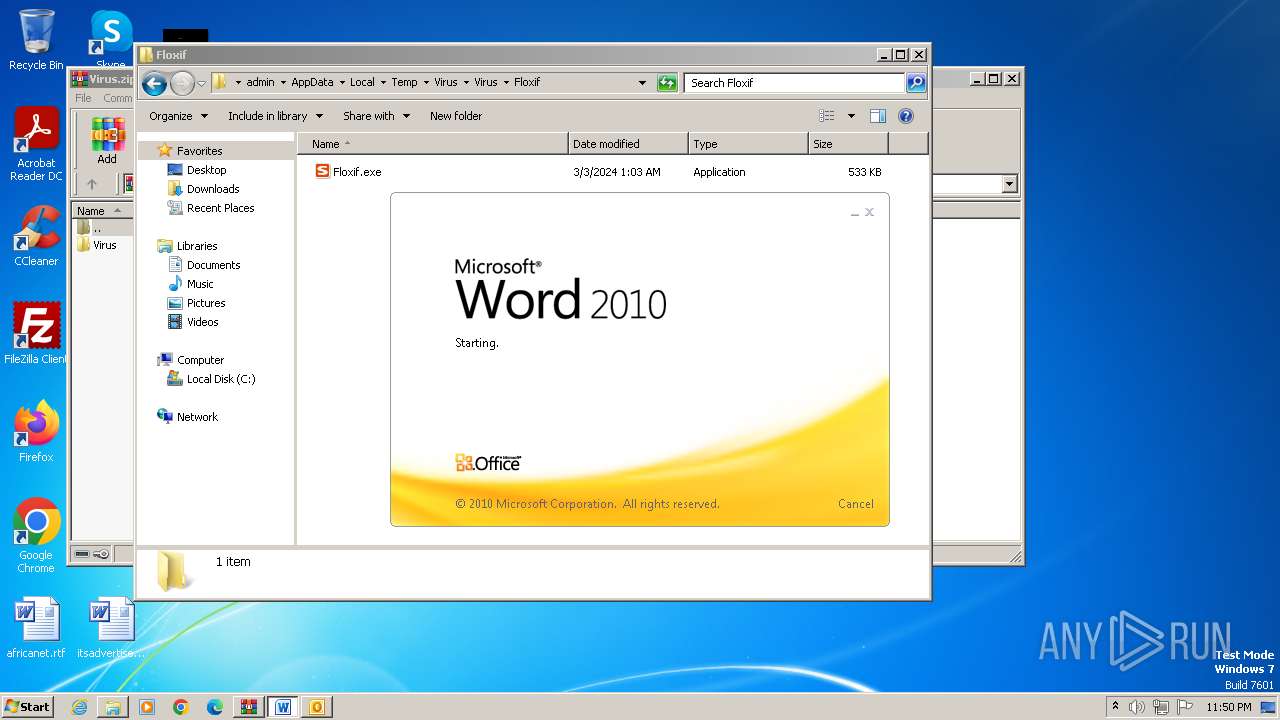Launch CCleaner desktop shortcut
The image size is (1280, 720).
pyautogui.click(x=36, y=236)
